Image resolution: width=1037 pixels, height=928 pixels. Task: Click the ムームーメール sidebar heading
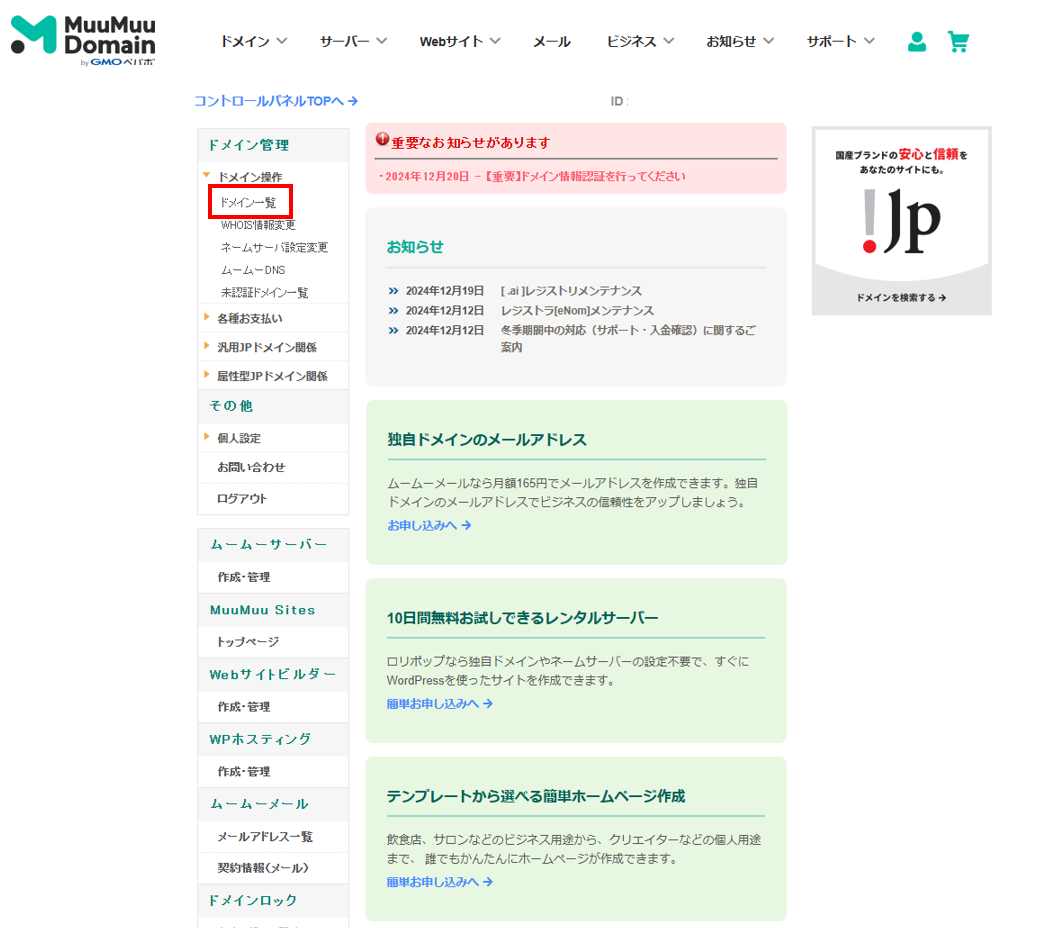tap(259, 804)
